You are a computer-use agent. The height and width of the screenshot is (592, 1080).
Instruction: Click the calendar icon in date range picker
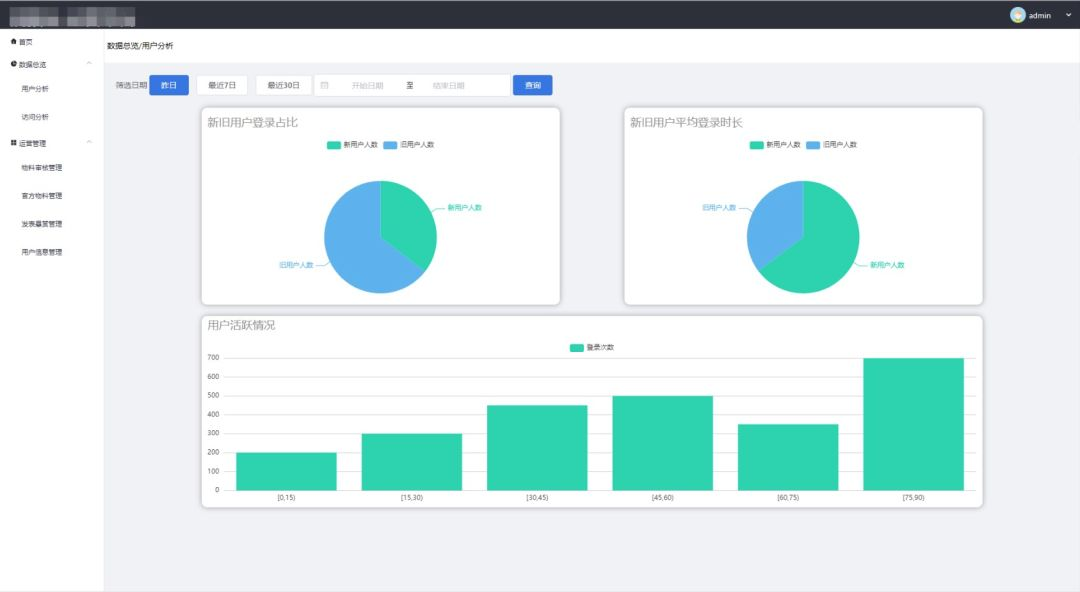324,85
